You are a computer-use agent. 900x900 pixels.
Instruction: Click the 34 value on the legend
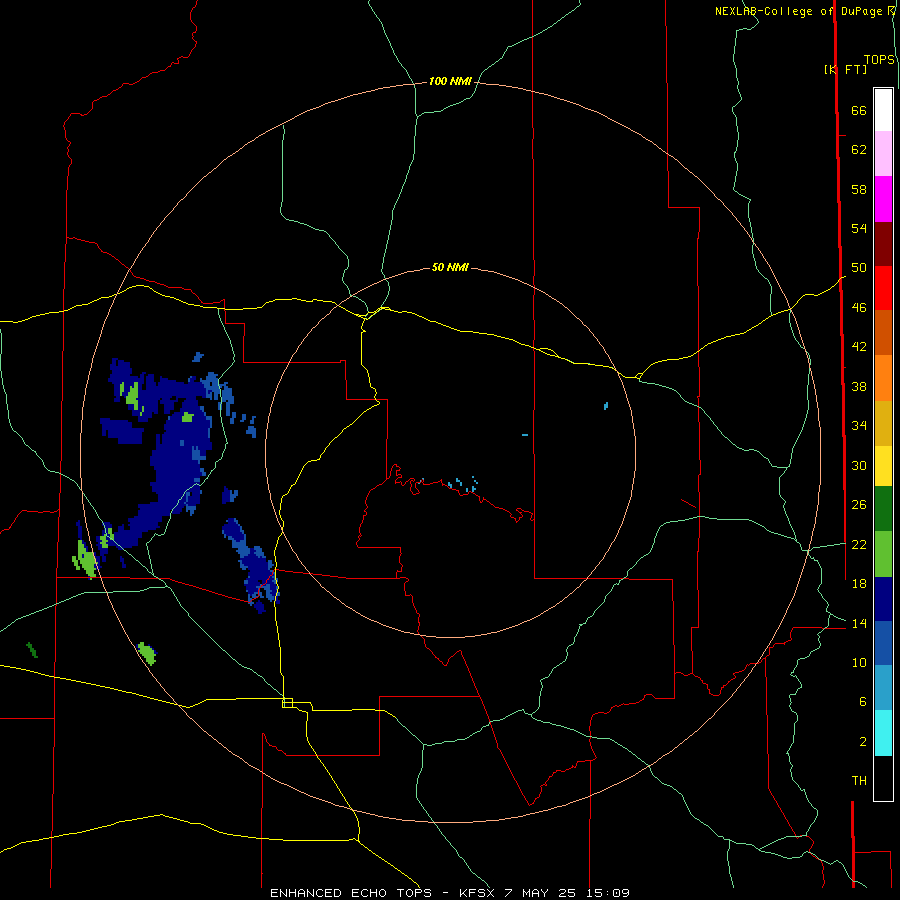859,425
